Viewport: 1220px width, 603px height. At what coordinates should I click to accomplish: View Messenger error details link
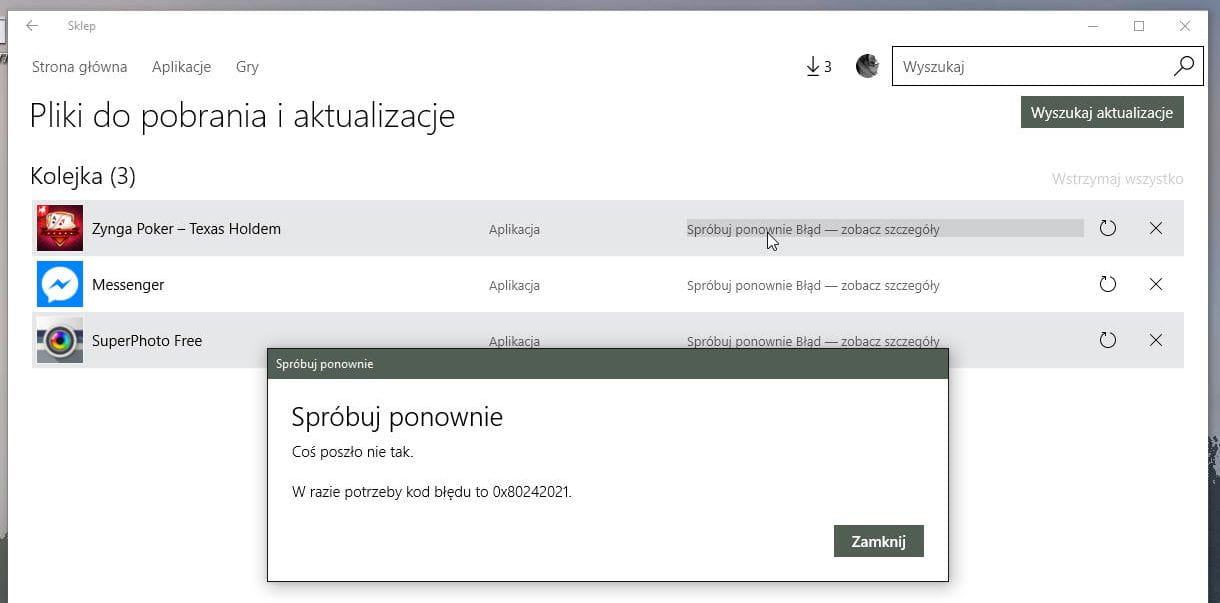coord(813,285)
